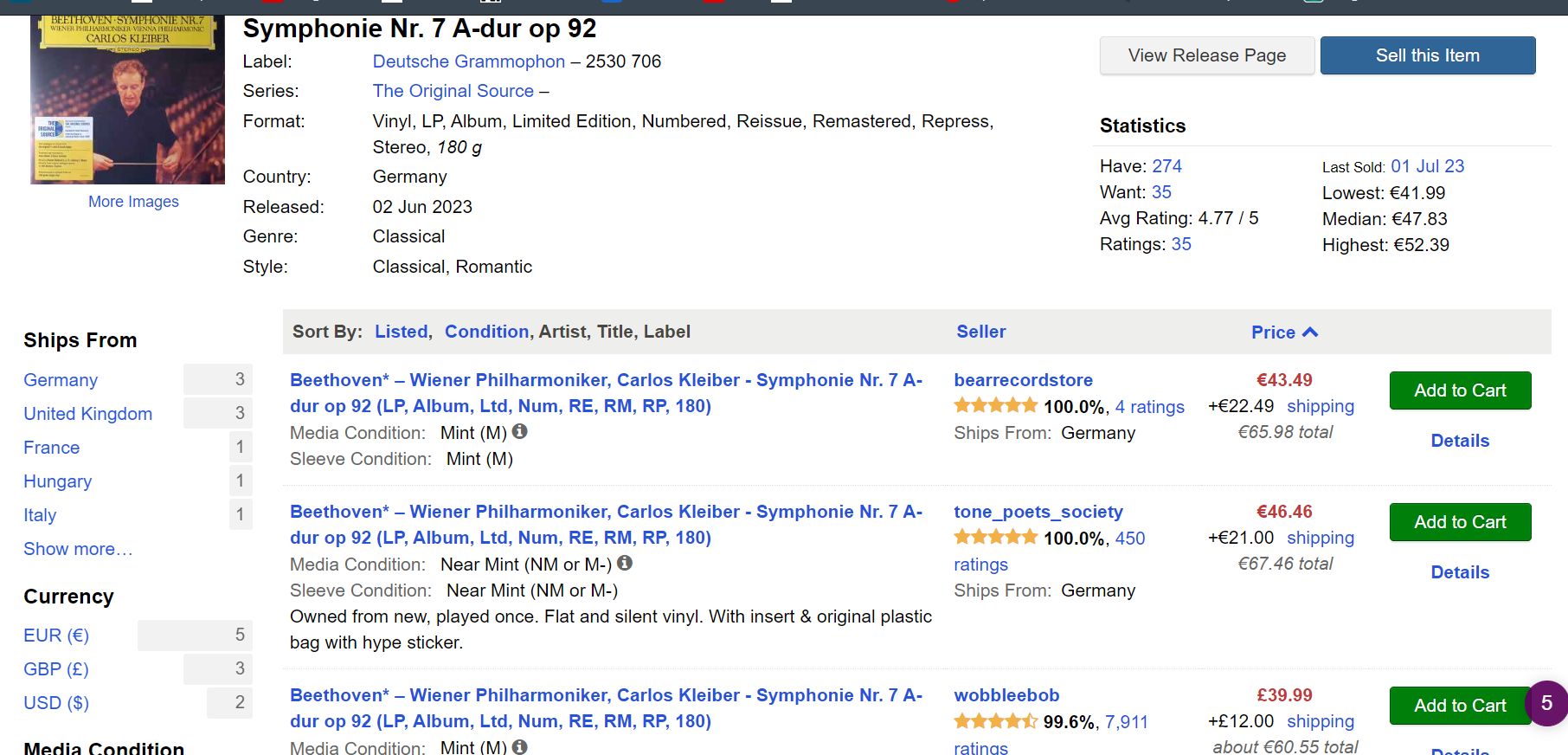Open More Images link under cover

tap(133, 202)
